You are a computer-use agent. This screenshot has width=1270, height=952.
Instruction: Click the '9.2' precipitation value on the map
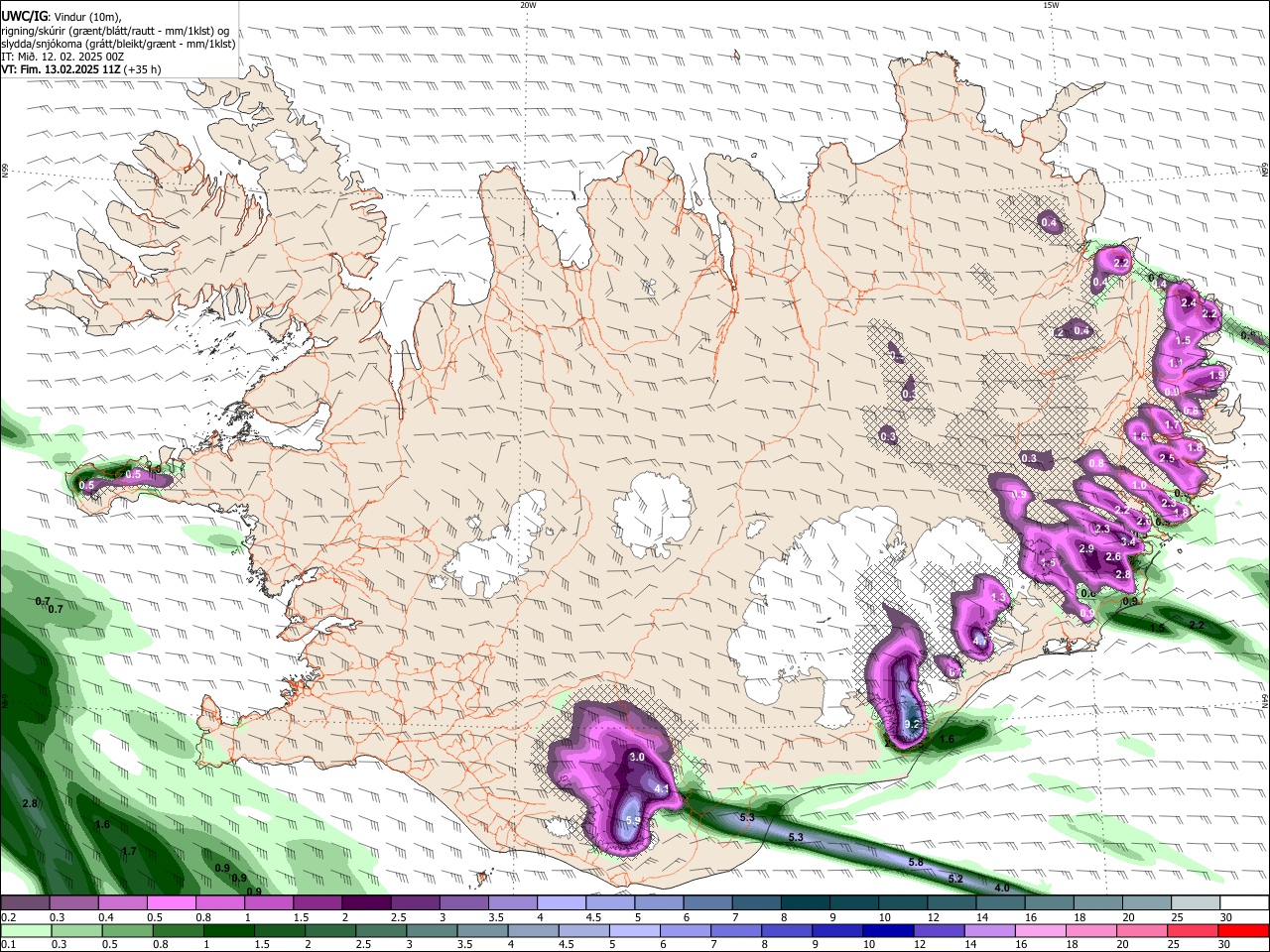click(x=914, y=725)
